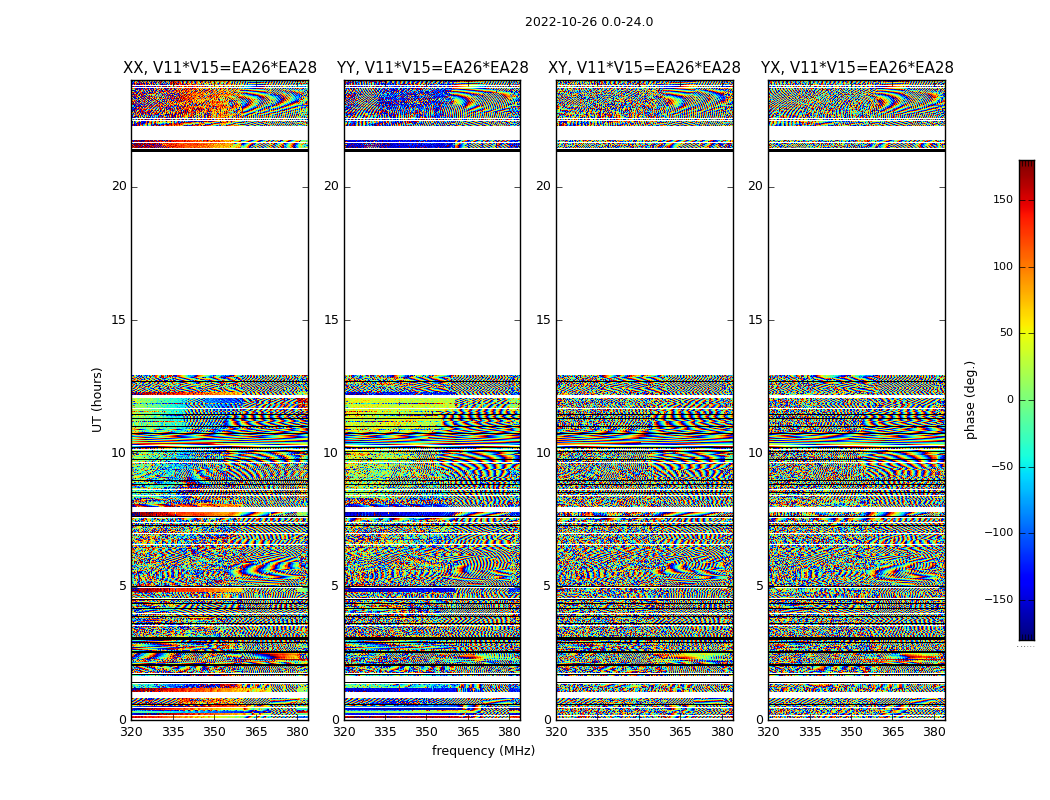Image resolution: width=1050 pixels, height=800 pixels.
Task: Click the colorbar tick value −100
Action: [998, 532]
